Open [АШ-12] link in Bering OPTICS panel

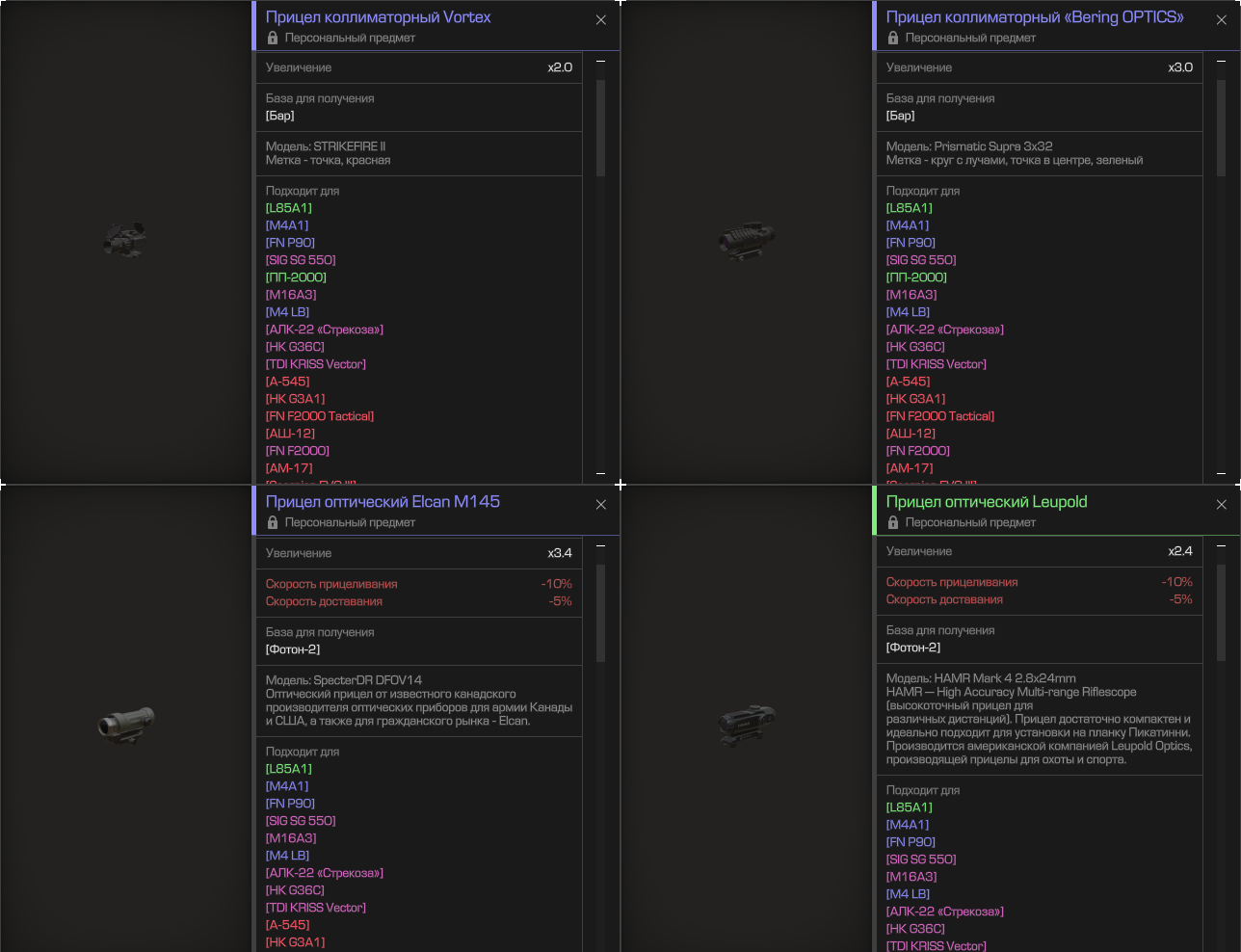(911, 434)
